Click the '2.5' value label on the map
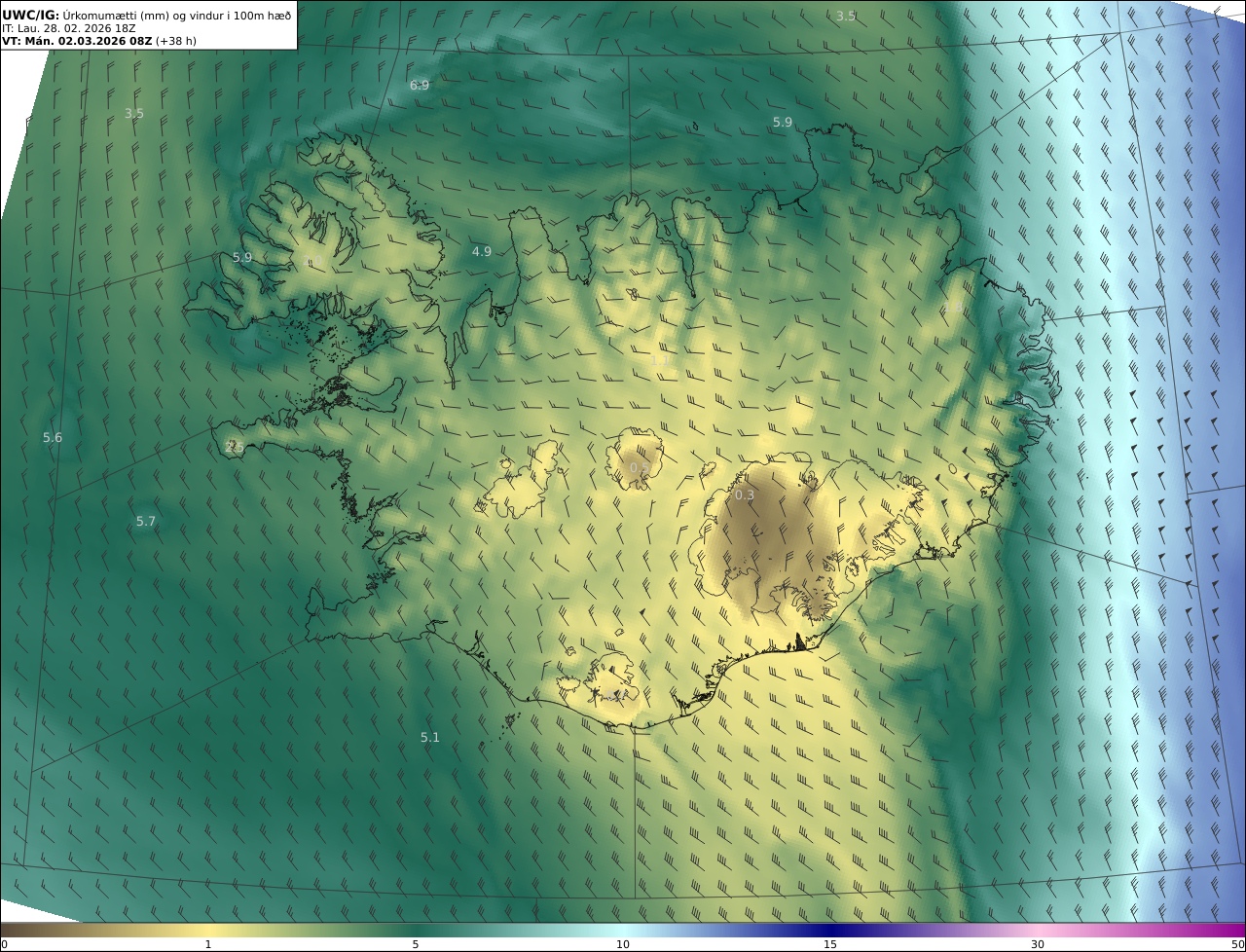Screen dimensions: 1246x952 (x=235, y=447)
